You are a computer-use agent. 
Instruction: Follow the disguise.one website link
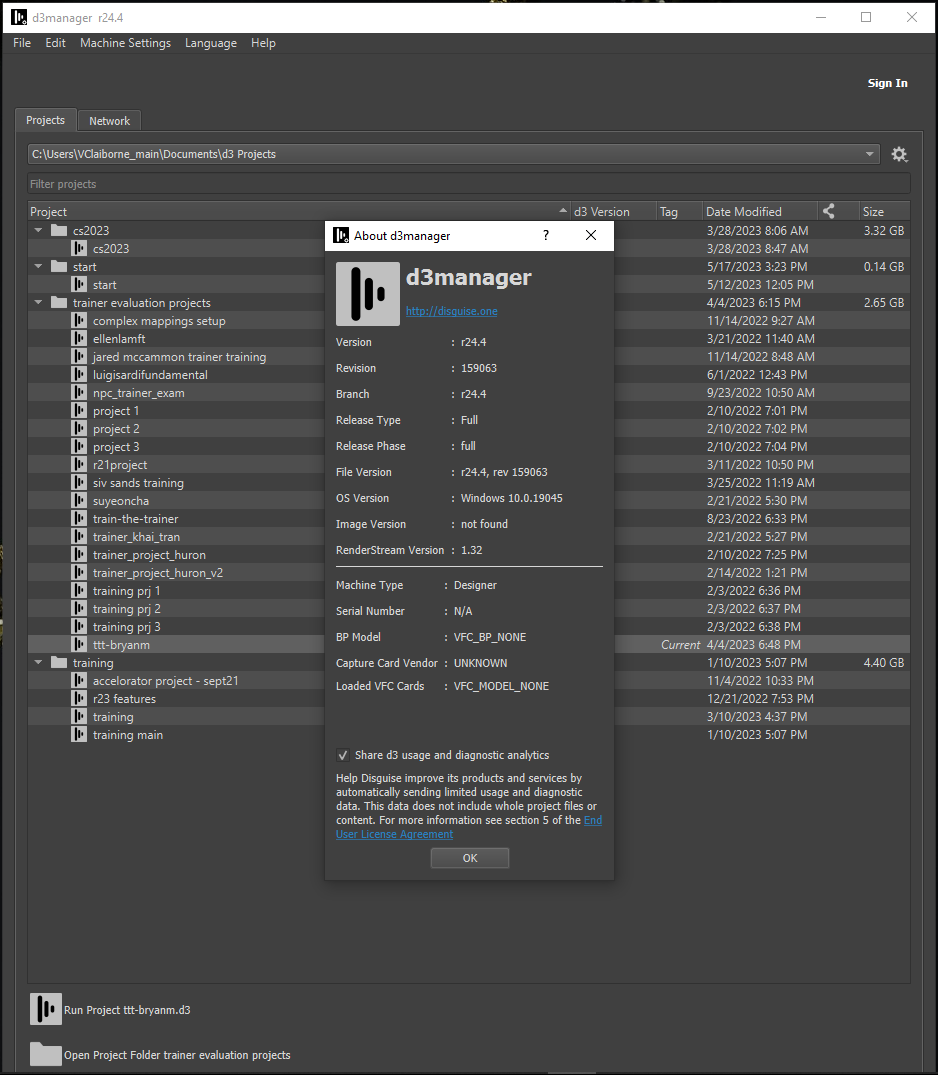pos(451,310)
